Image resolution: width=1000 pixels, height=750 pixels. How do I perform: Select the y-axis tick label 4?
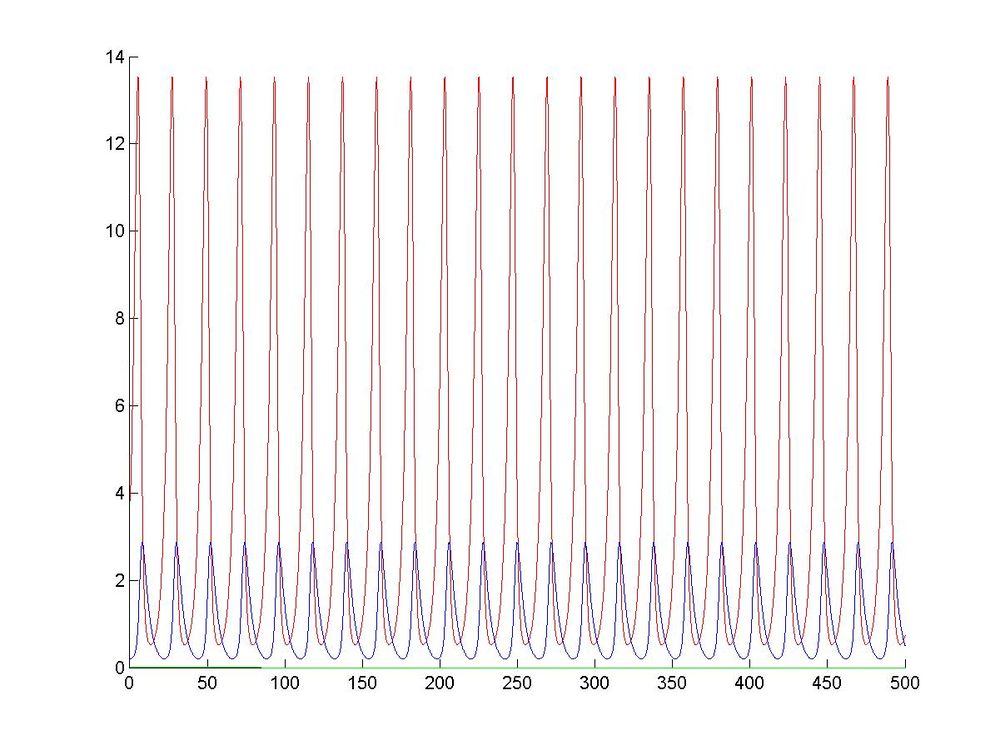[x=118, y=493]
